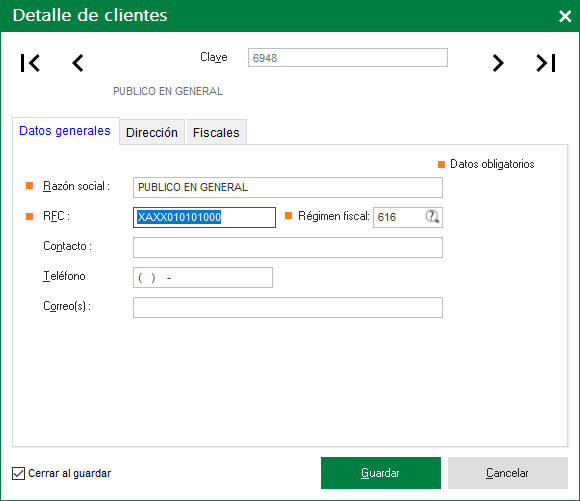The width and height of the screenshot is (580, 501).
Task: Click the Cancelar button
Action: tap(508, 473)
